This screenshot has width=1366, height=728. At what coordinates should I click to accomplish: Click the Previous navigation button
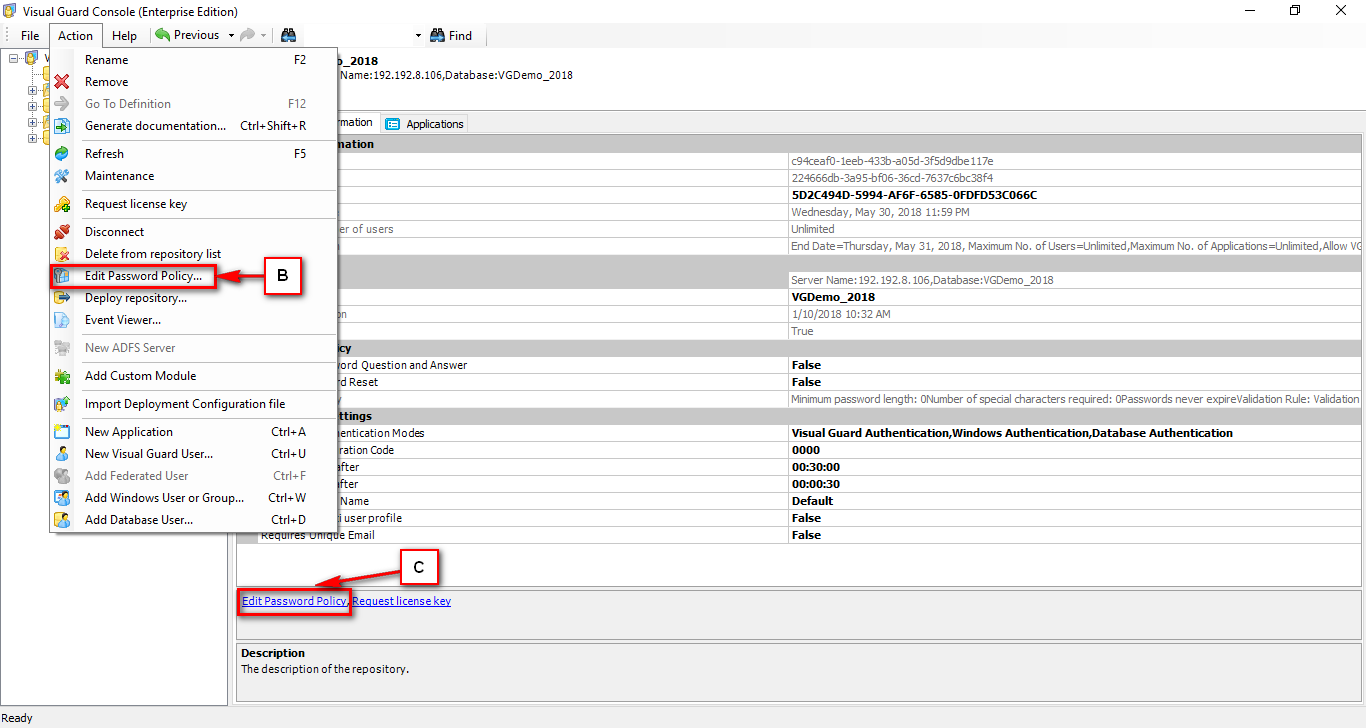[187, 35]
